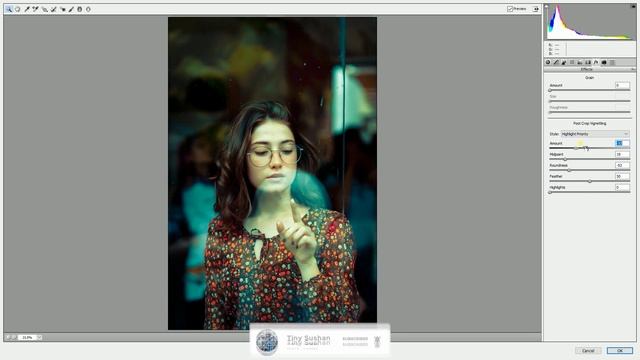Select the Adjustment Brush tool
Image resolution: width=640 pixels, height=360 pixels.
[71, 9]
